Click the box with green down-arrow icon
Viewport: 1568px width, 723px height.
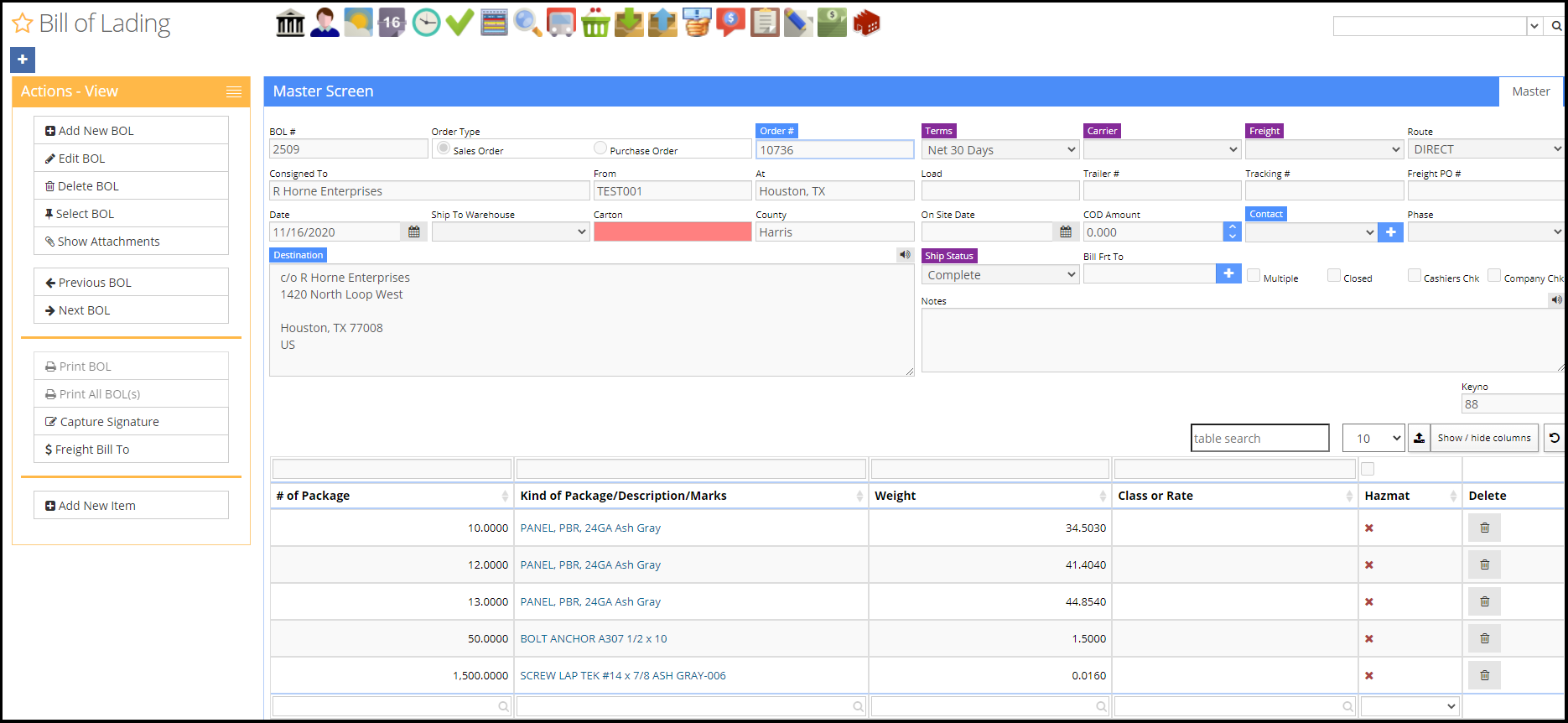[629, 23]
